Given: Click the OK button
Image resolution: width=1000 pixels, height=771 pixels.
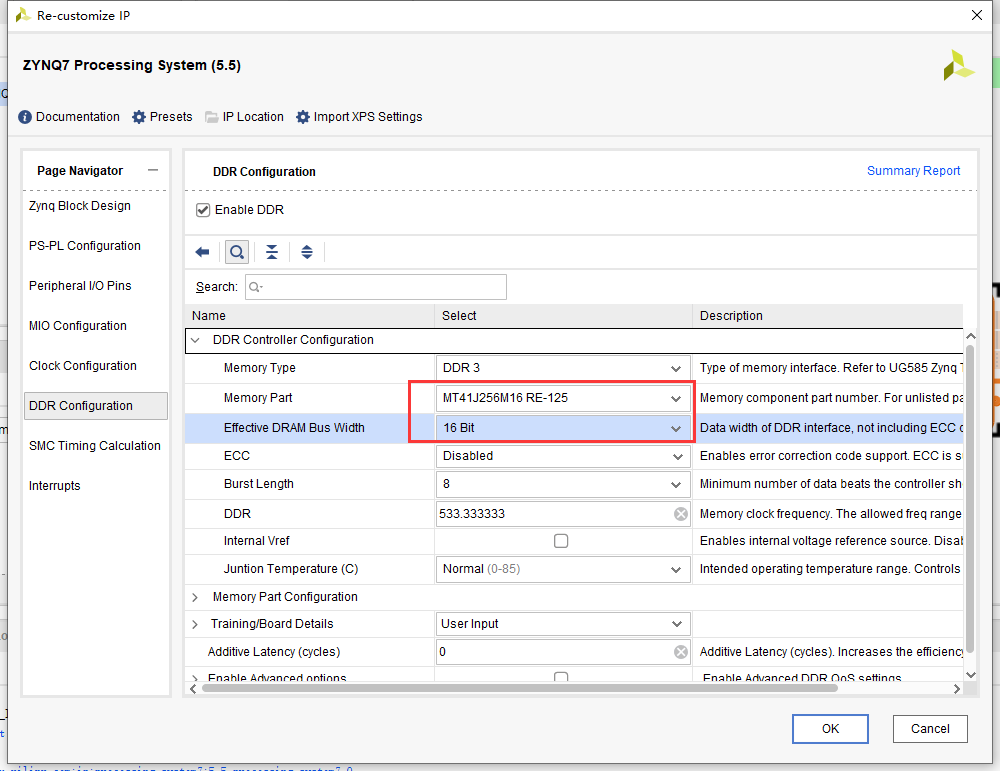Looking at the screenshot, I should click(x=830, y=729).
